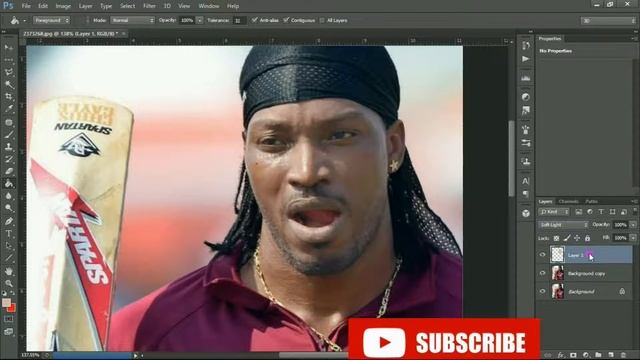
Task: Open the Window menu
Action: pos(209,6)
